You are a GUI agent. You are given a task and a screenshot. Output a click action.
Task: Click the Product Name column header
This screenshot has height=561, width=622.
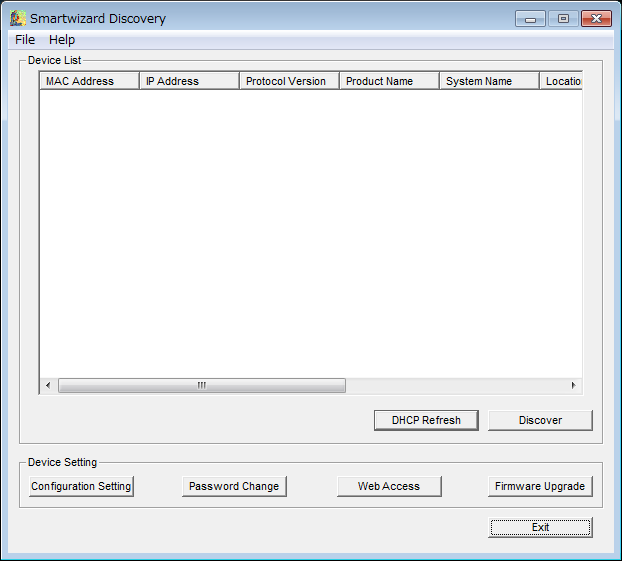390,81
